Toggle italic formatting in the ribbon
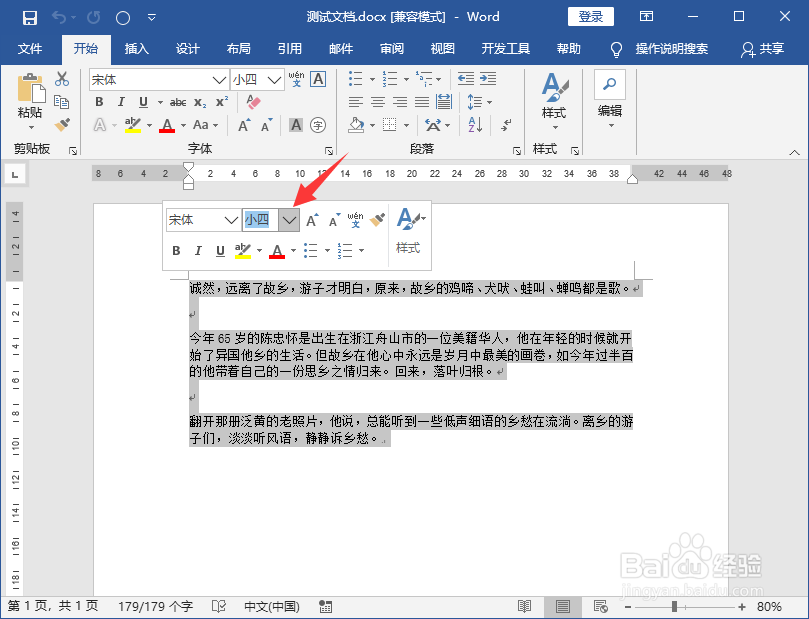 coord(121,101)
